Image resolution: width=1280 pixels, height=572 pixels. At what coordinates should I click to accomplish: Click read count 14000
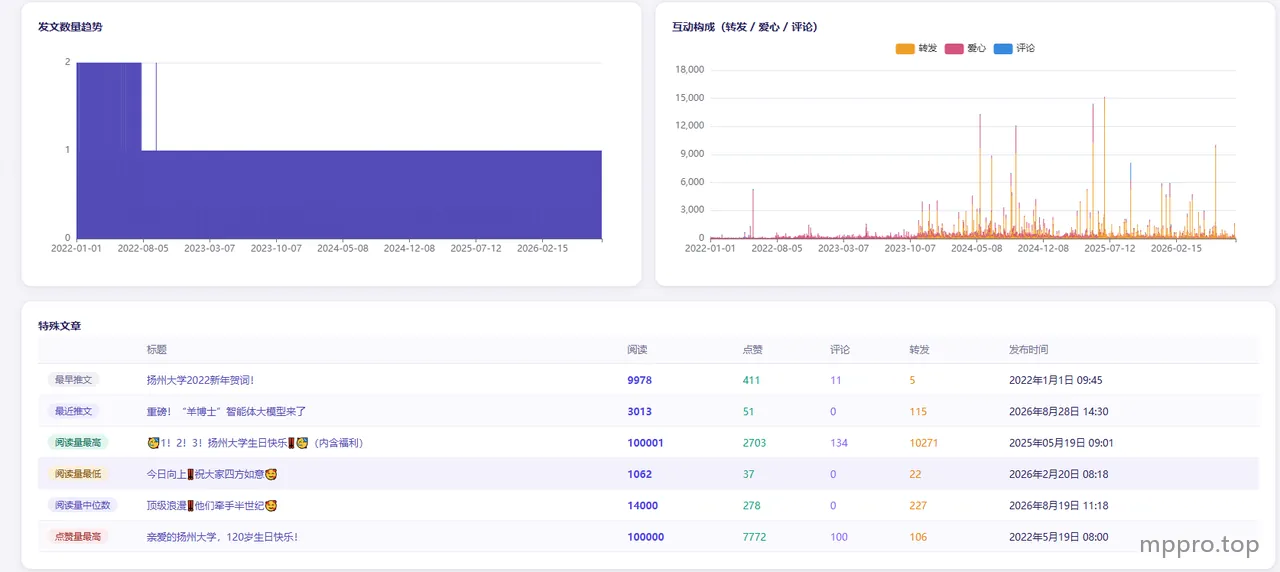click(x=642, y=506)
